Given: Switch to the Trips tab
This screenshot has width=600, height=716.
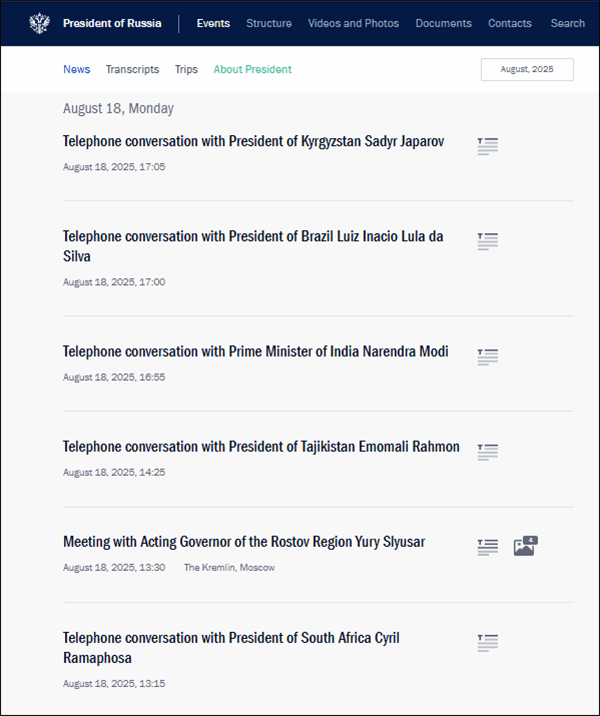Looking at the screenshot, I should pos(186,69).
